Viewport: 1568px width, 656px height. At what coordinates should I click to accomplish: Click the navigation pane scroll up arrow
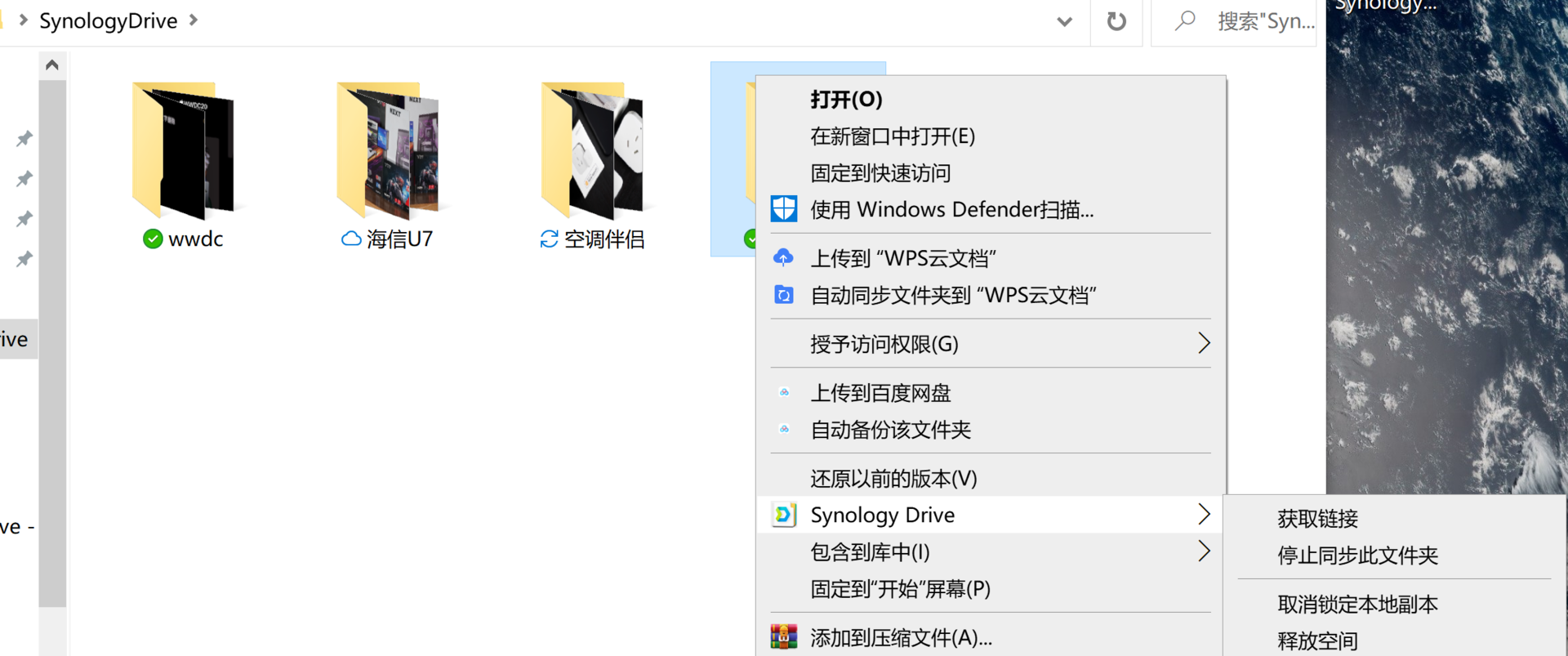(x=52, y=65)
